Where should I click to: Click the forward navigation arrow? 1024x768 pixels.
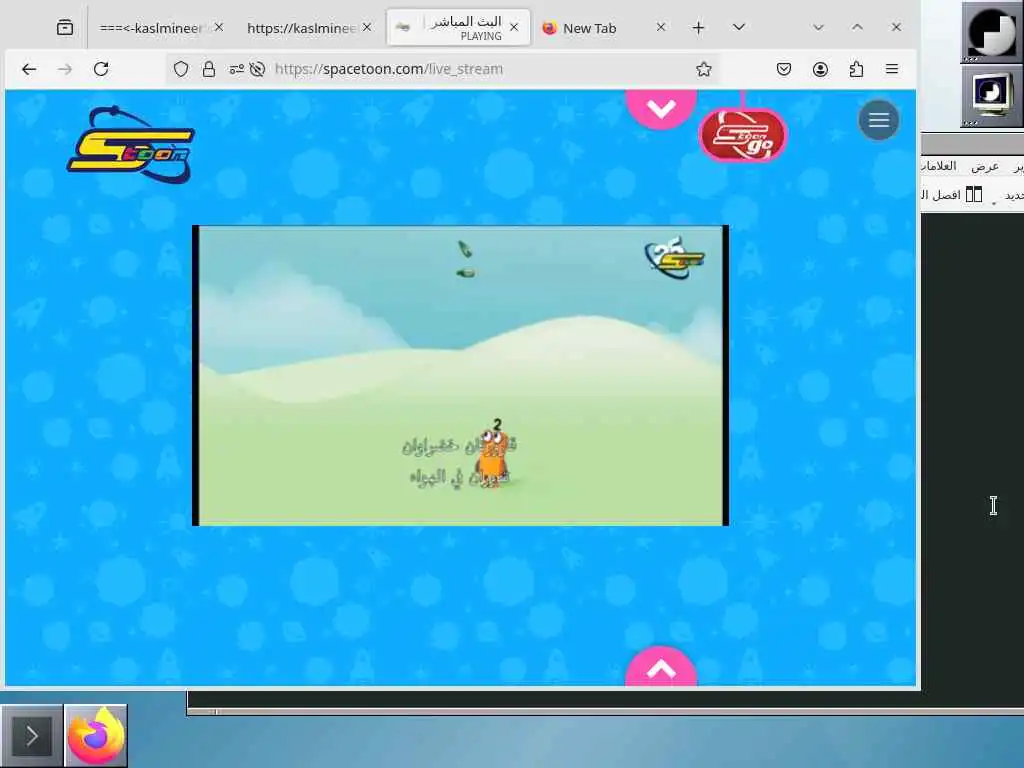pyautogui.click(x=65, y=69)
